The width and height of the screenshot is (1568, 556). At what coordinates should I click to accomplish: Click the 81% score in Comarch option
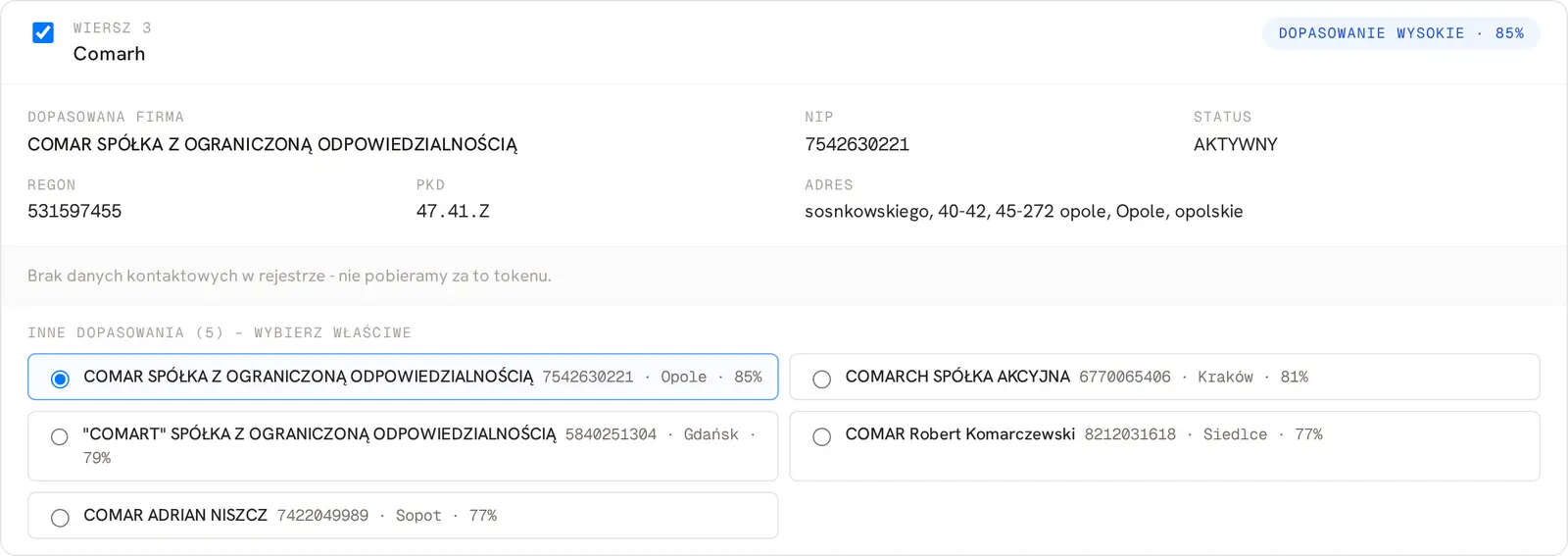tap(1294, 377)
